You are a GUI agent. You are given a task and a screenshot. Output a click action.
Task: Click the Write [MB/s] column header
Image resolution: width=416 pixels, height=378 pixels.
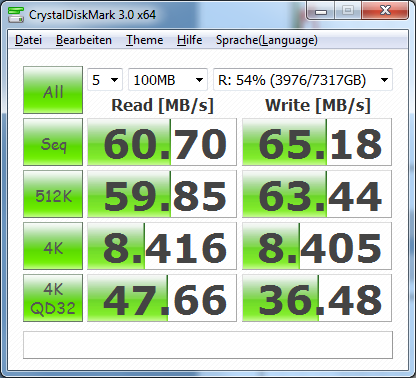[x=318, y=106]
